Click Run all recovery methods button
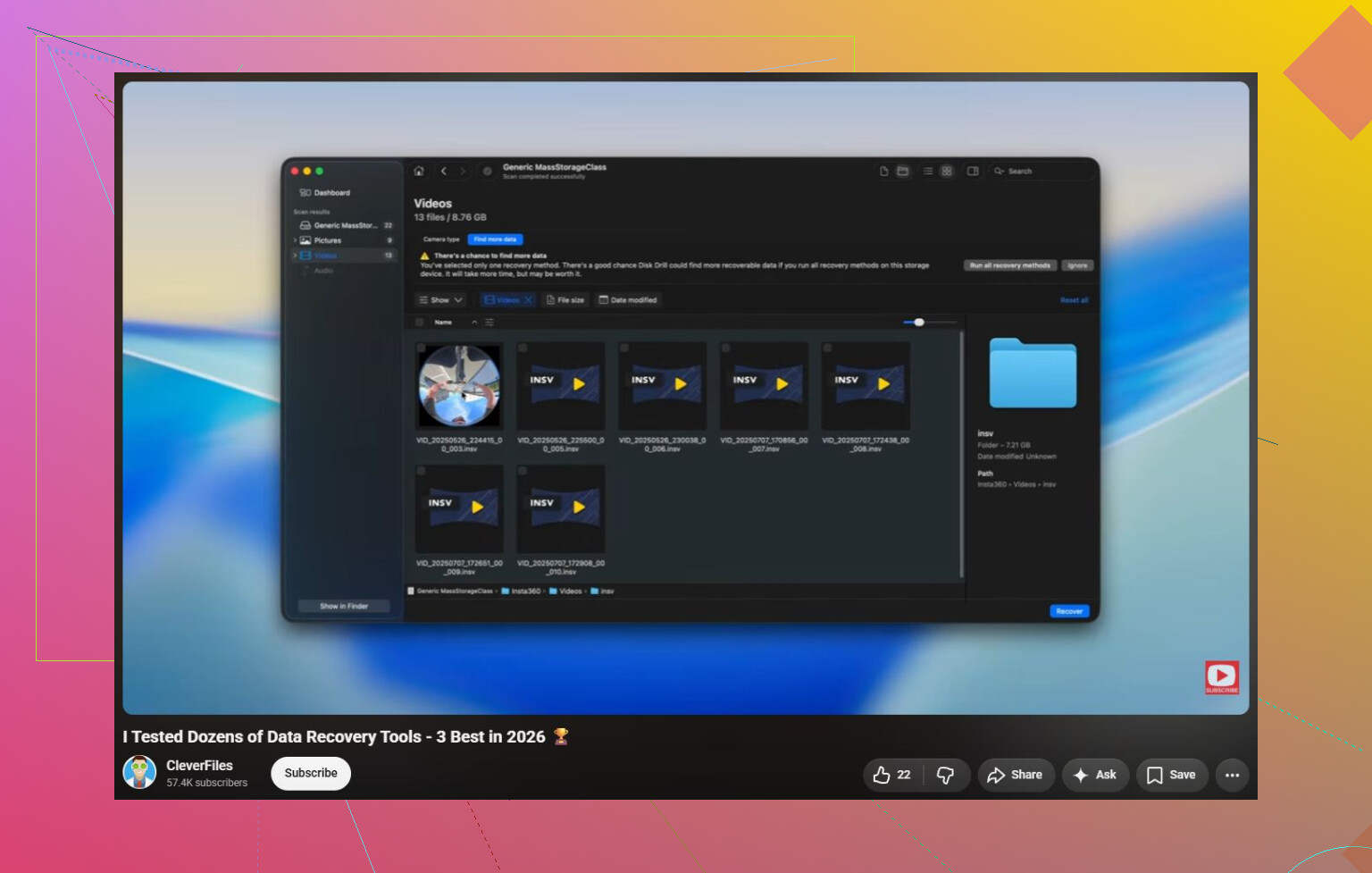Viewport: 1372px width, 873px height. (1010, 265)
